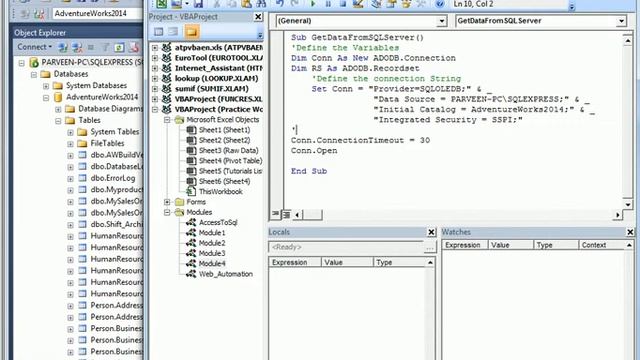Select dbo.ErrorLog table
Viewport: 640px width, 360px height.
[x=113, y=178]
